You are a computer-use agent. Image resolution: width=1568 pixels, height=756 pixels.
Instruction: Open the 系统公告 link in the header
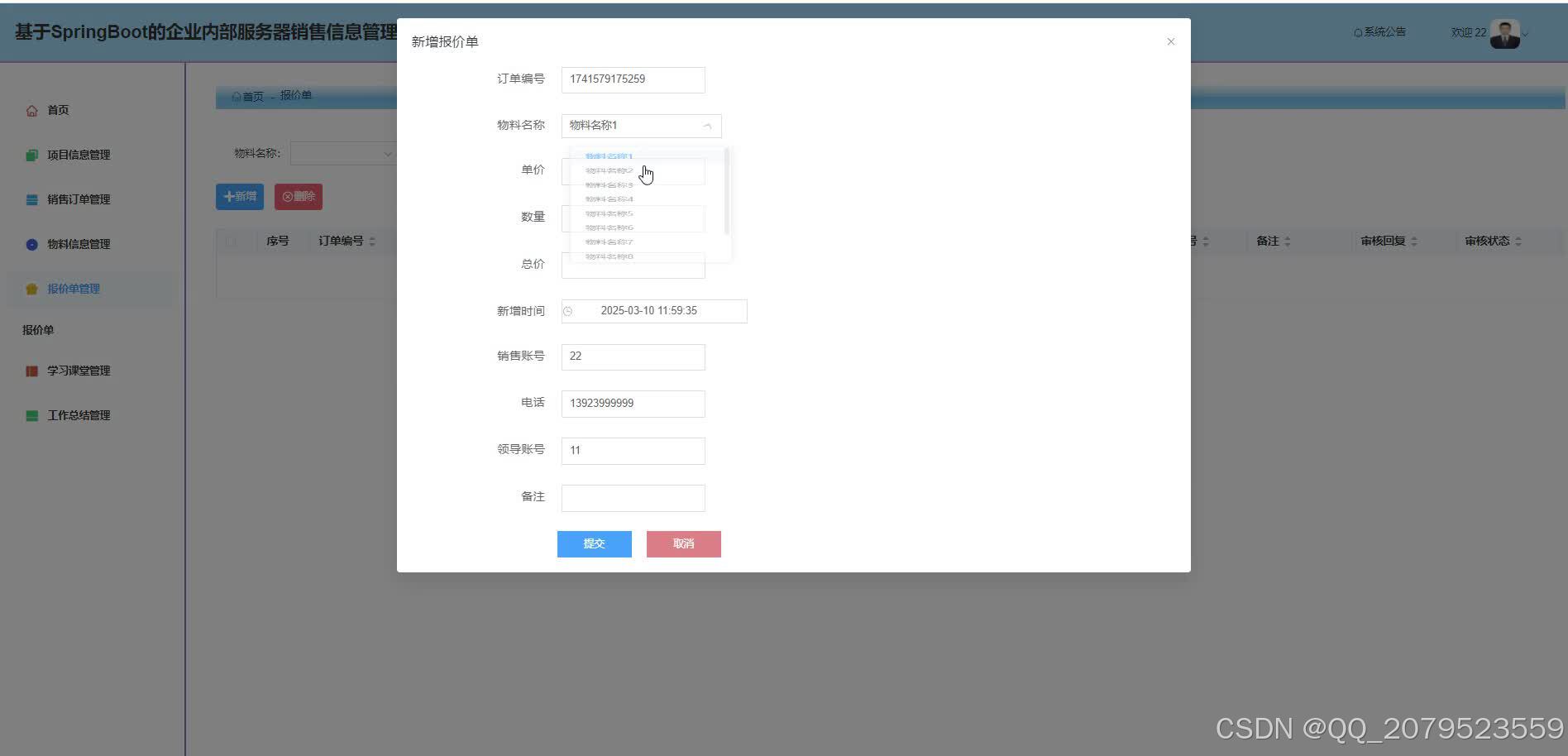1379,32
